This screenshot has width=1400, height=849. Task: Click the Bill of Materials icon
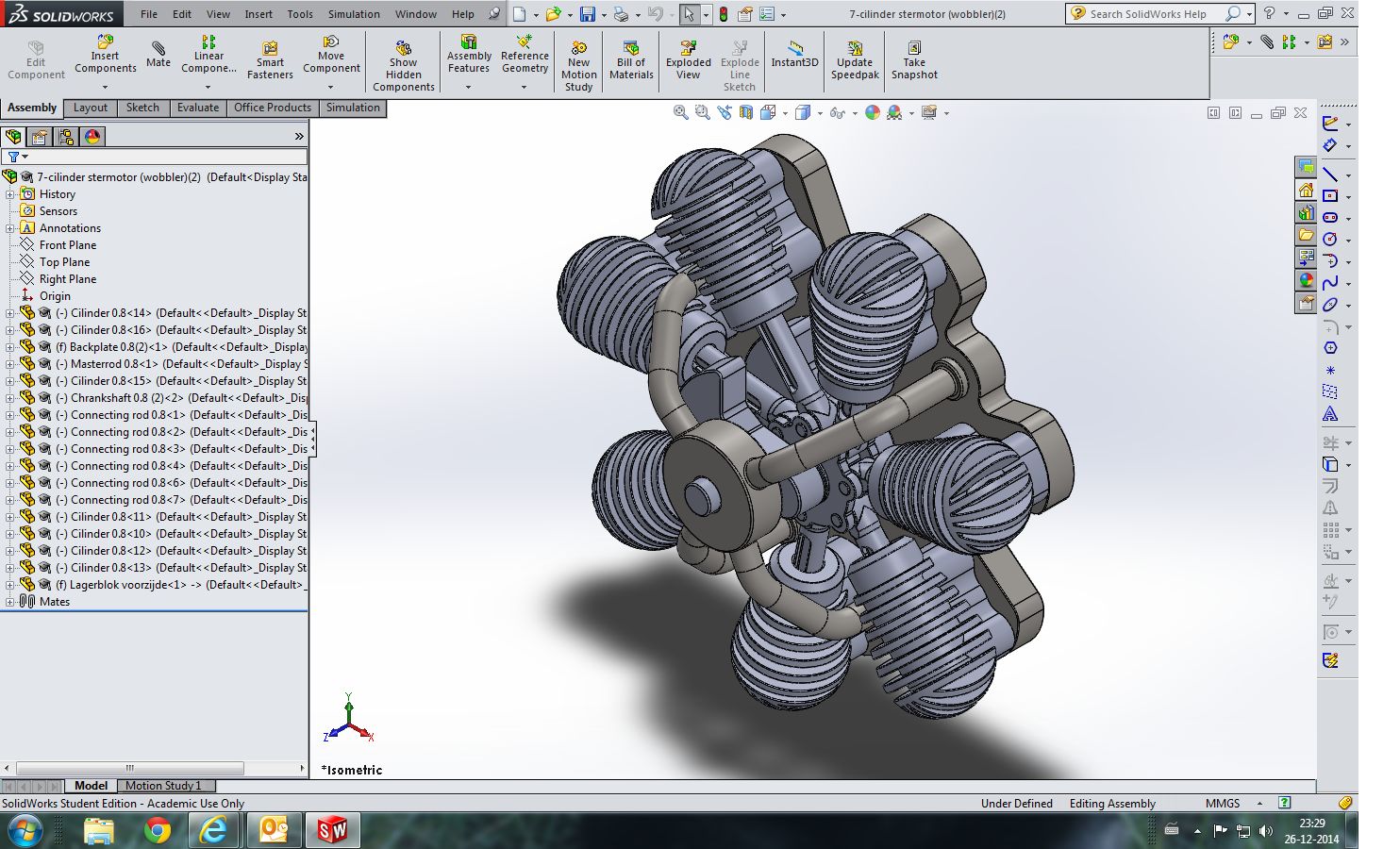click(631, 48)
